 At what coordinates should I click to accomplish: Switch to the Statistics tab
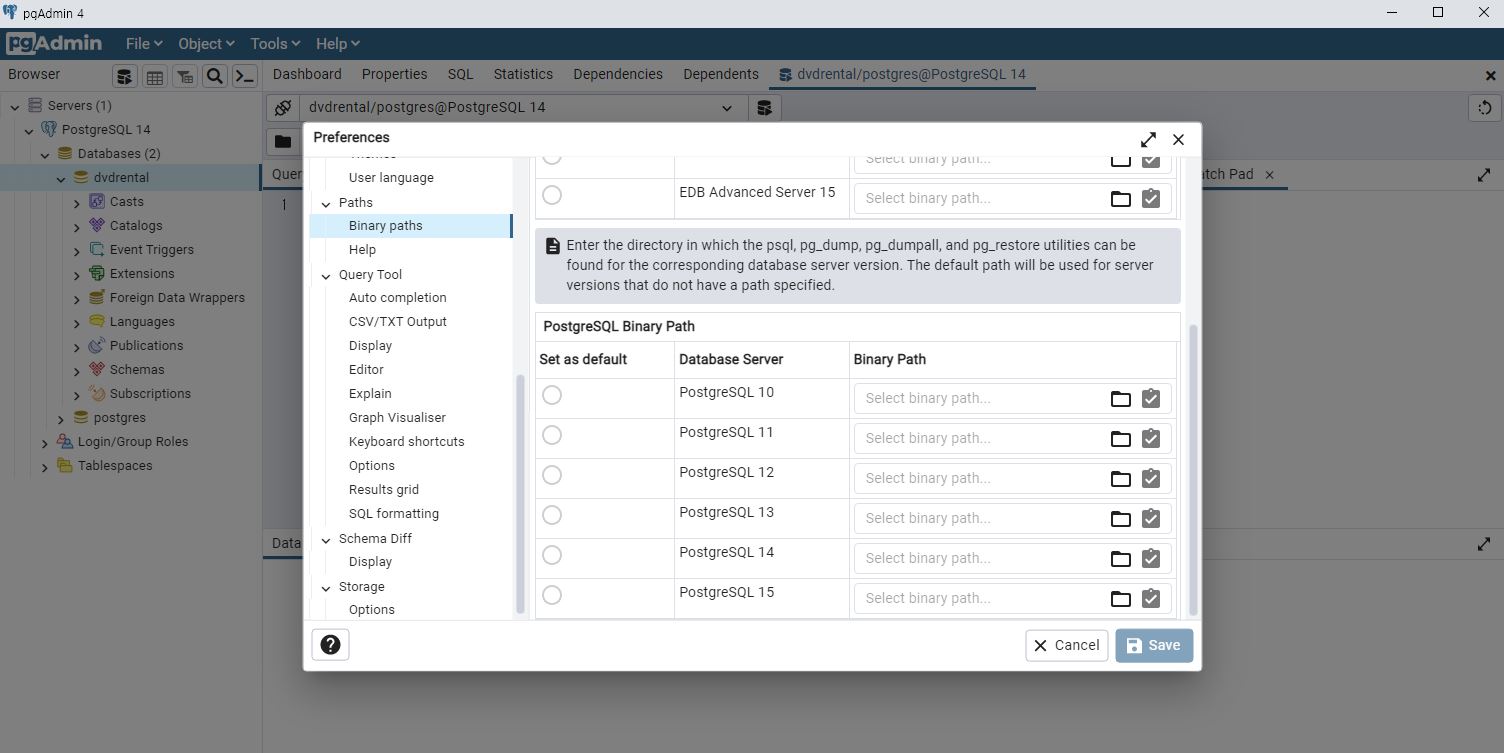(523, 74)
